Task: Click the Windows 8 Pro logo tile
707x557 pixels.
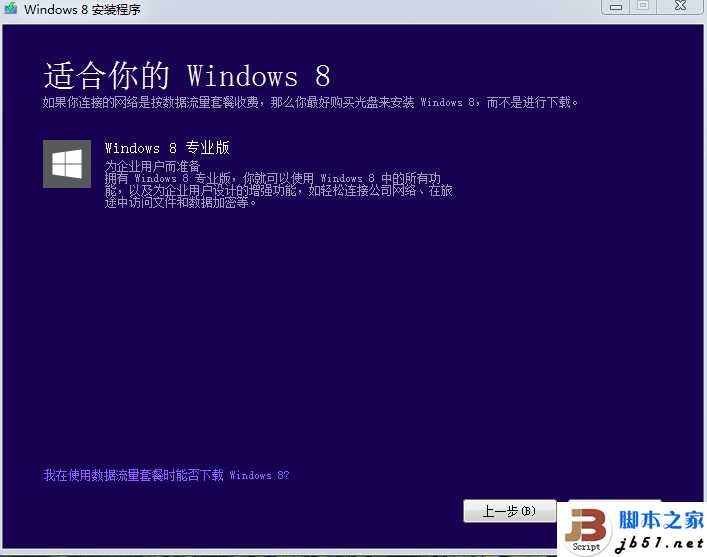Action: point(67,164)
